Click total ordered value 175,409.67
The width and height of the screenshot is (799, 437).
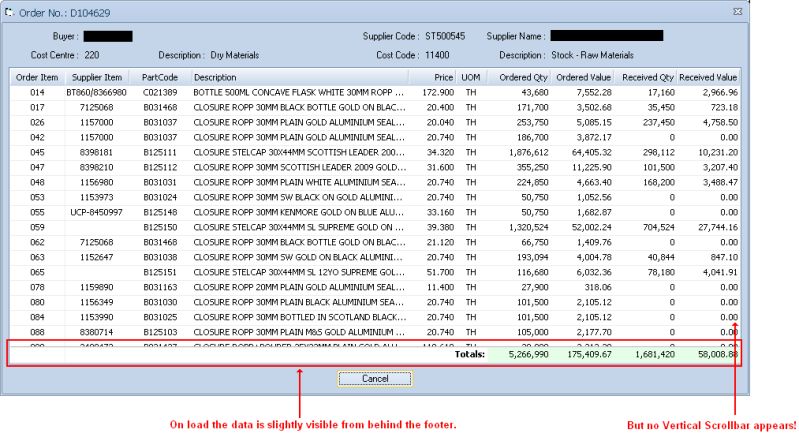(589, 354)
